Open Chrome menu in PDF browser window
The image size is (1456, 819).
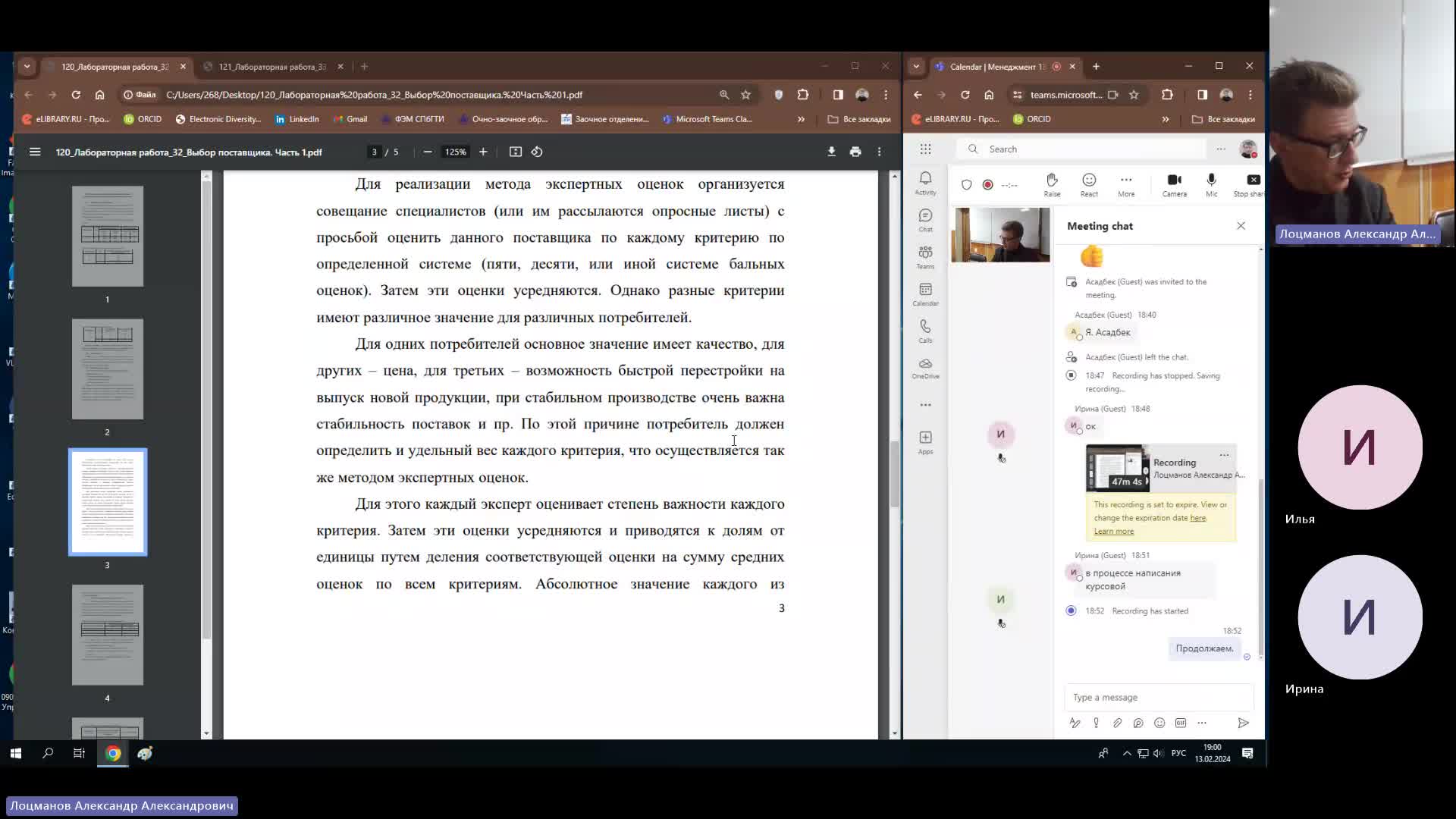click(x=886, y=95)
